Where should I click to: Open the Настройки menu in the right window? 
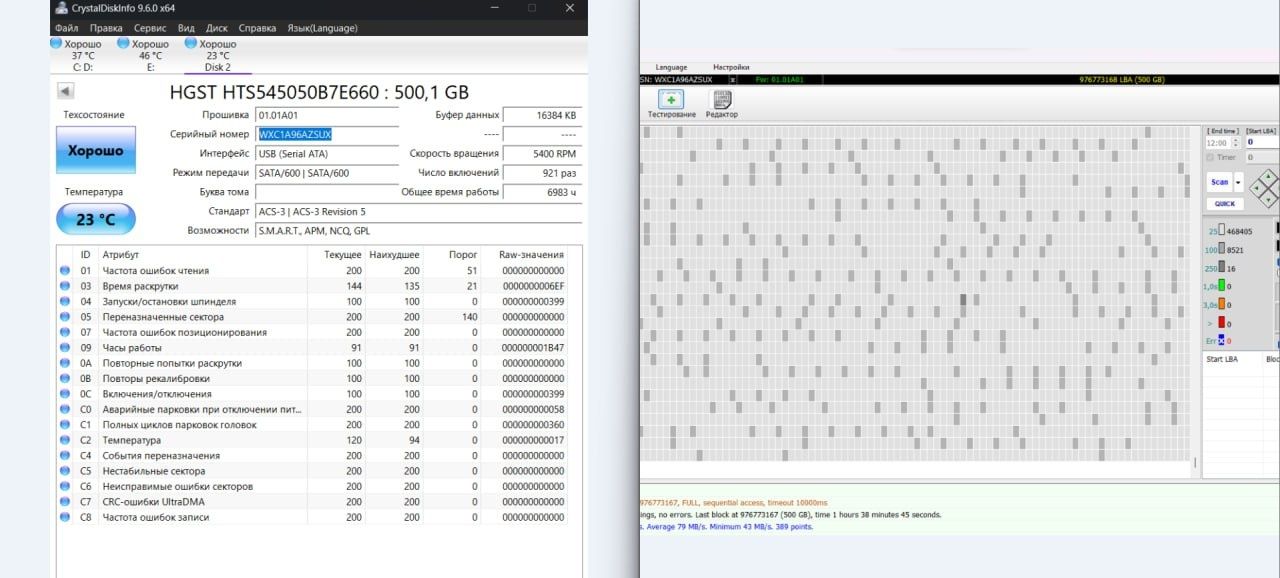[x=731, y=67]
